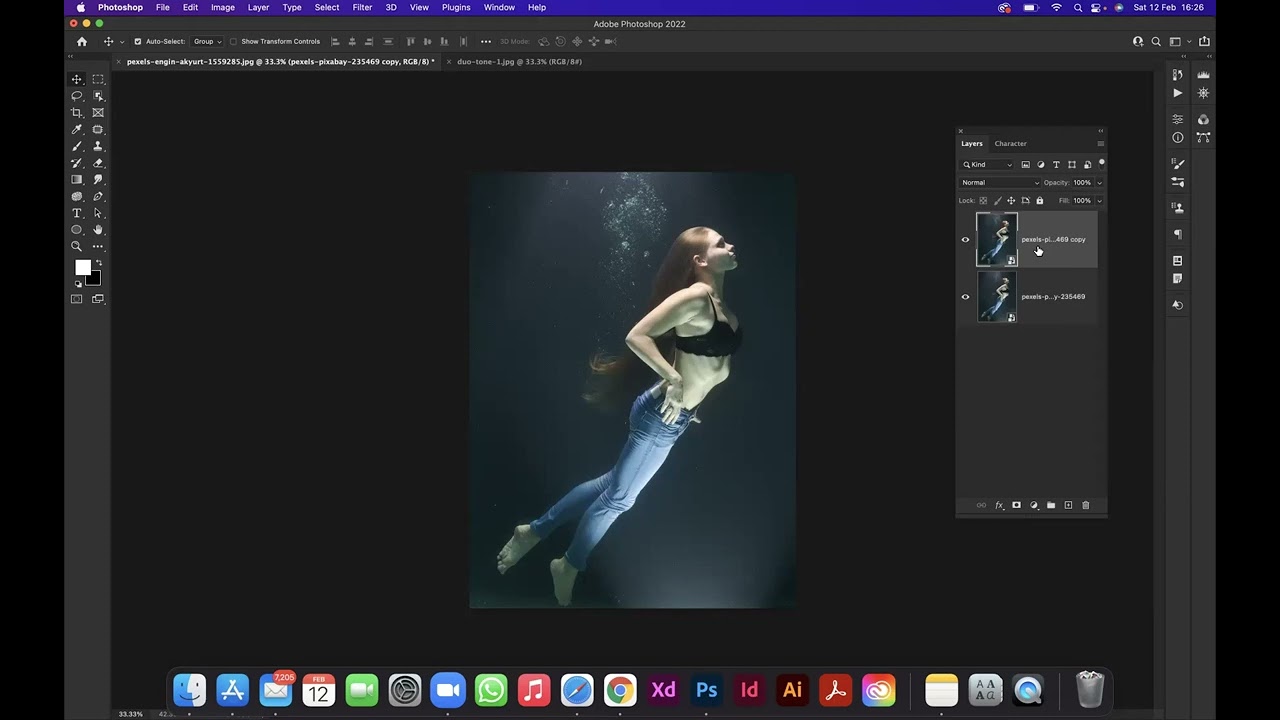
Task: Toggle lock image pixels brush icon
Action: [x=997, y=200]
